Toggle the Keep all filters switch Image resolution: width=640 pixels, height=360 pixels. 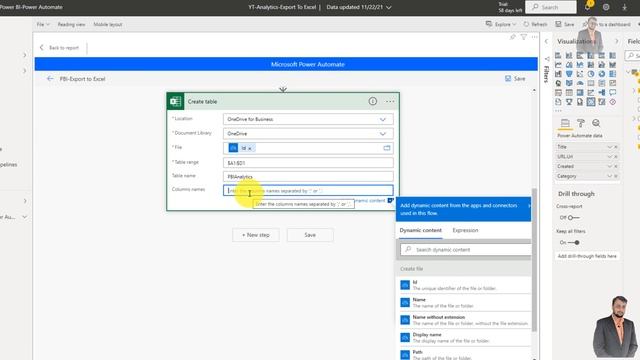pyautogui.click(x=574, y=242)
